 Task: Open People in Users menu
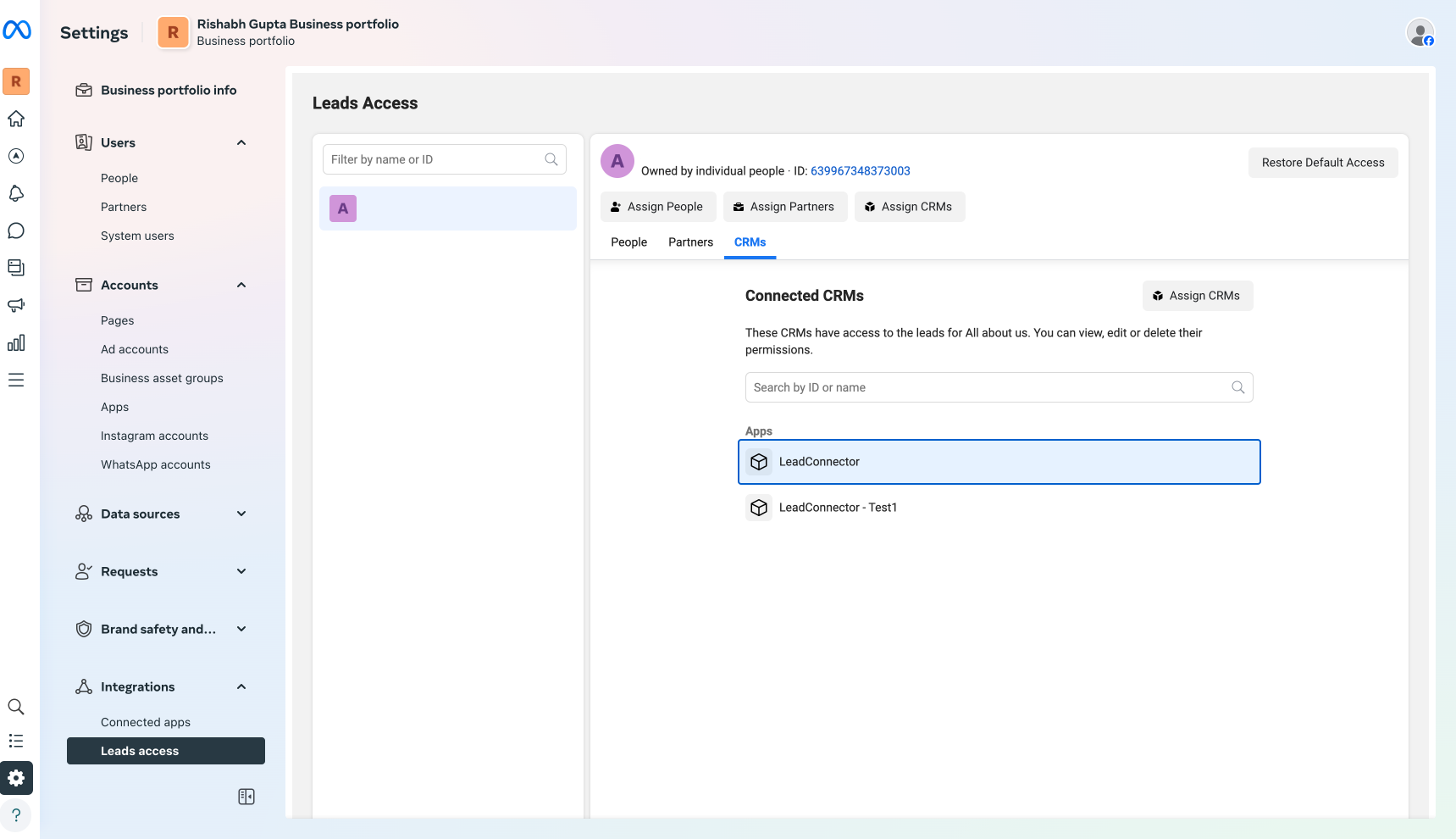point(119,178)
